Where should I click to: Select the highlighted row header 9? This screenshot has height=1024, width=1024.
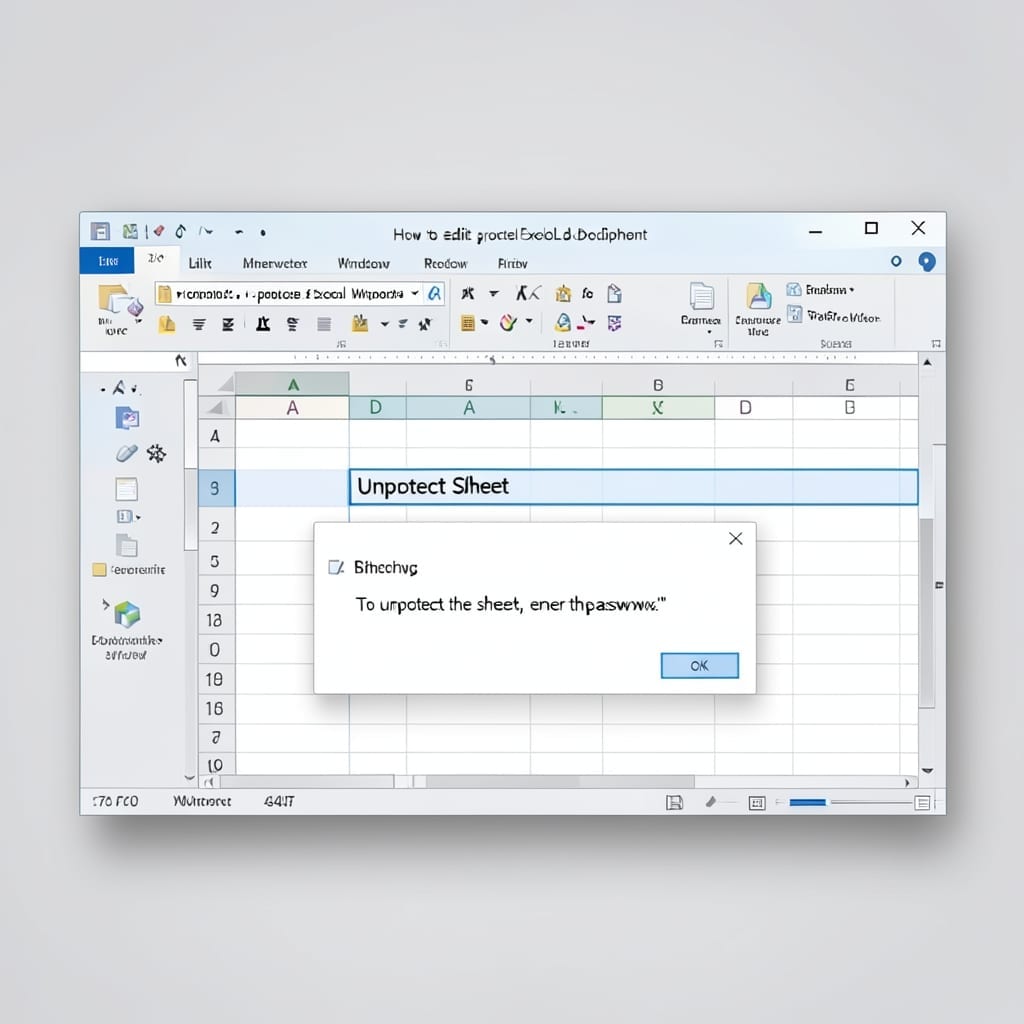click(216, 488)
